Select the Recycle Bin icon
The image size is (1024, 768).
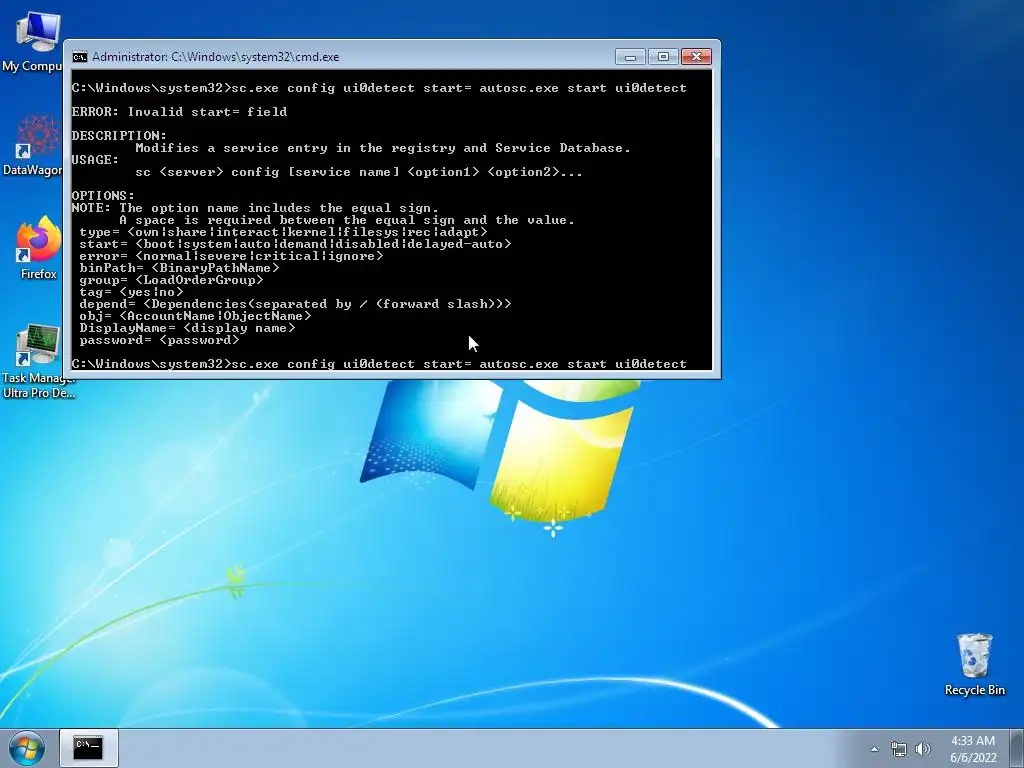click(x=974, y=664)
